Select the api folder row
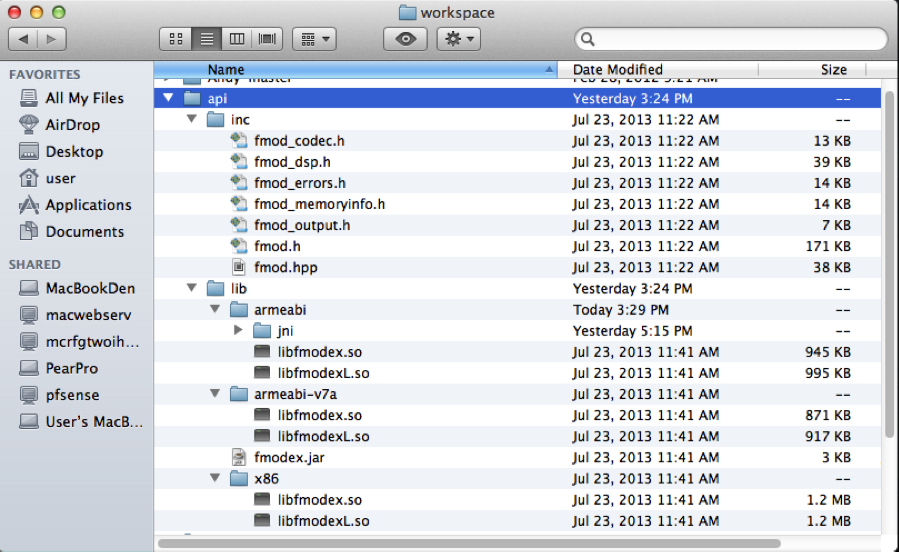 517,98
